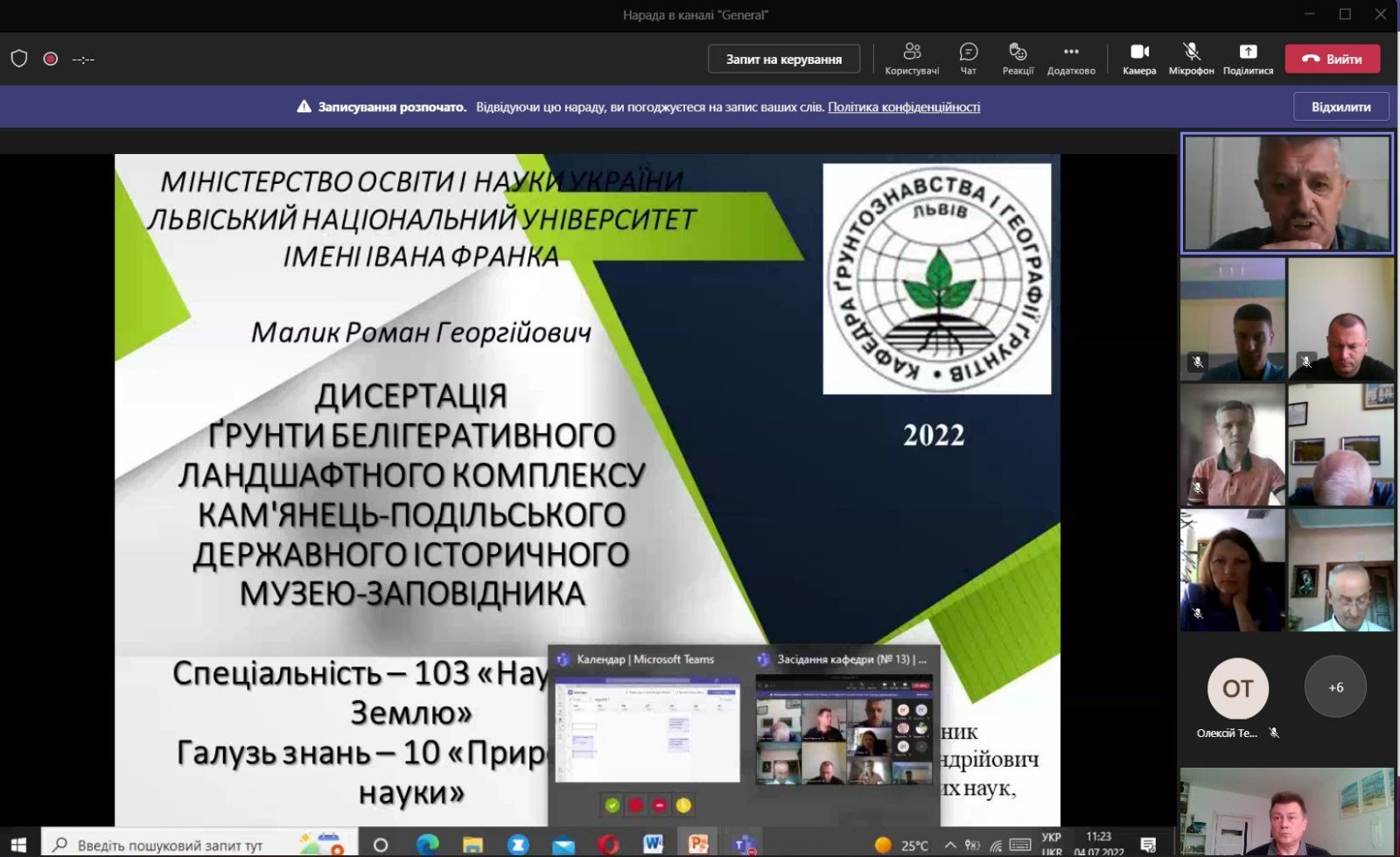Screen dimensions: 1400x857
Task: Toggle the Мікрофон microphone mute
Action: (x=1191, y=59)
